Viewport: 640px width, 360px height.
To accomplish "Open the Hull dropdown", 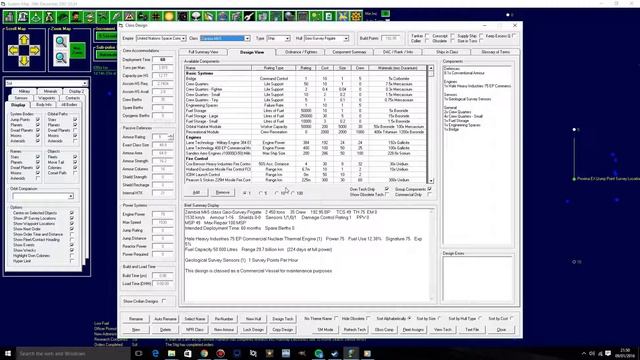I will point(346,38).
